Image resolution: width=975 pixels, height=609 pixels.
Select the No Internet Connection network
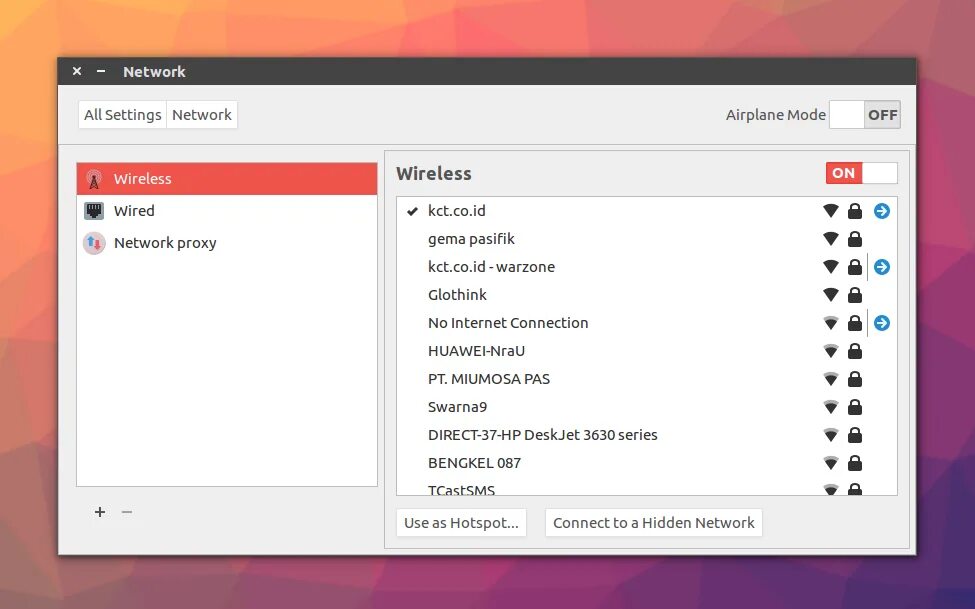pyautogui.click(x=508, y=323)
